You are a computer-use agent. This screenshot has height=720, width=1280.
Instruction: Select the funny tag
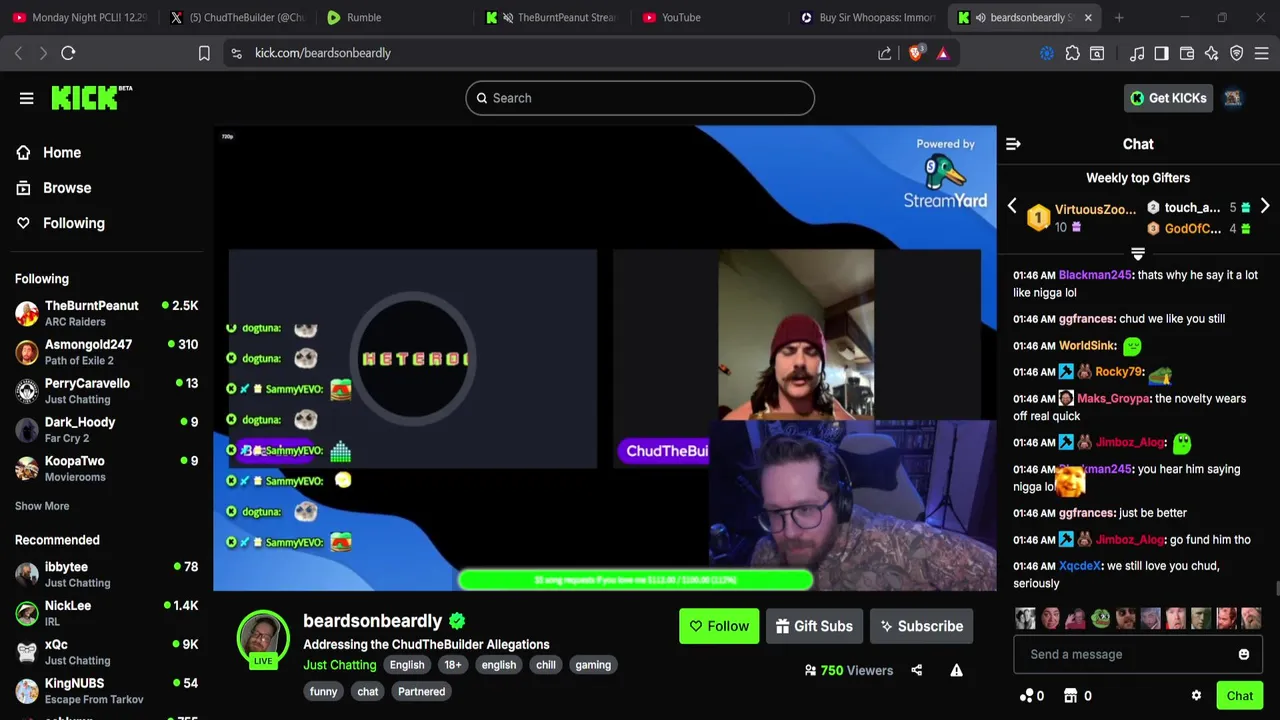click(324, 692)
